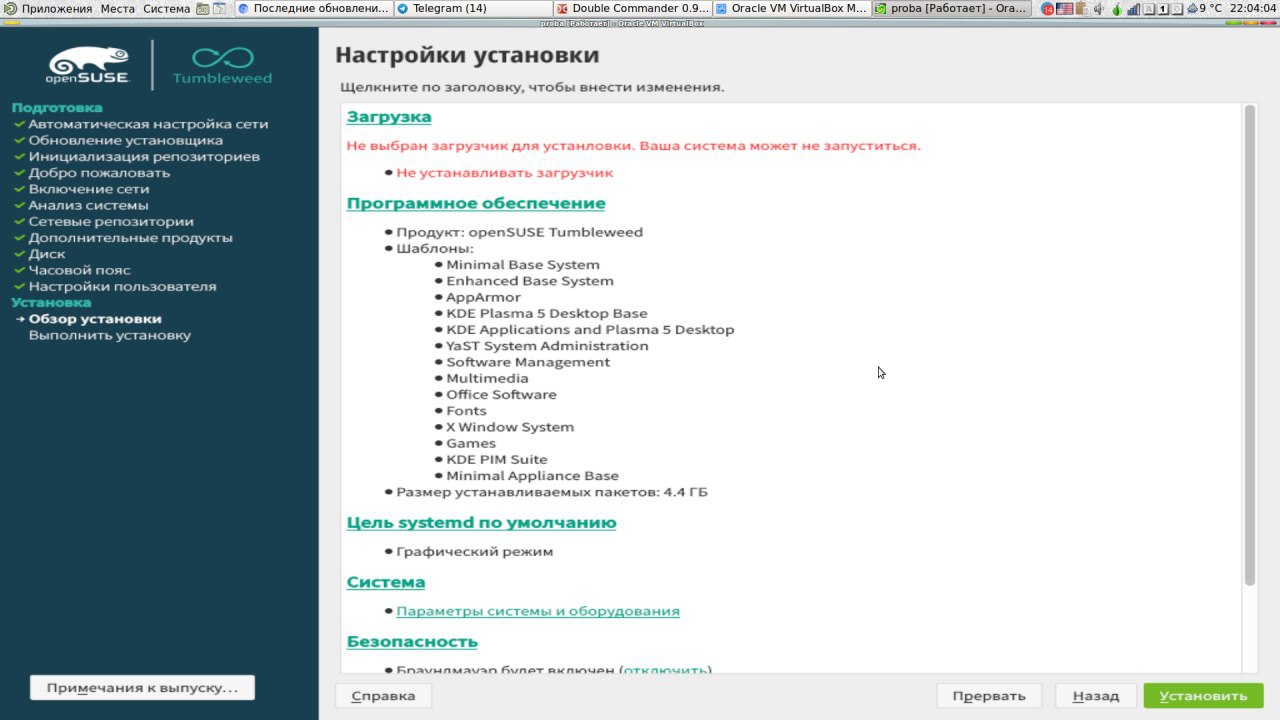Screen dimensions: 1280x720
Task: Open Цель systemd по умолчанию heading
Action: coord(481,522)
